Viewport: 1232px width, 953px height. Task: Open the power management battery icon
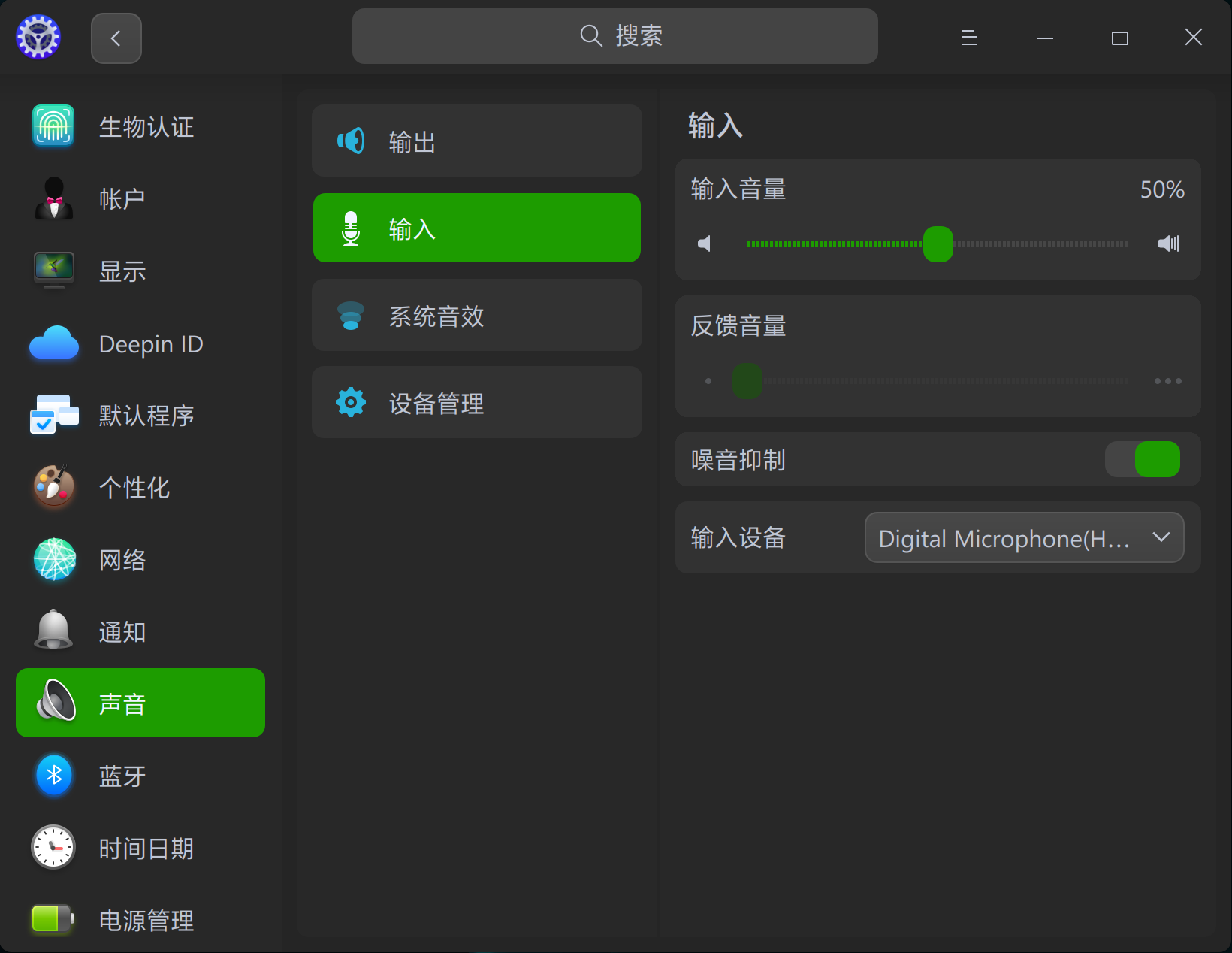(x=53, y=918)
